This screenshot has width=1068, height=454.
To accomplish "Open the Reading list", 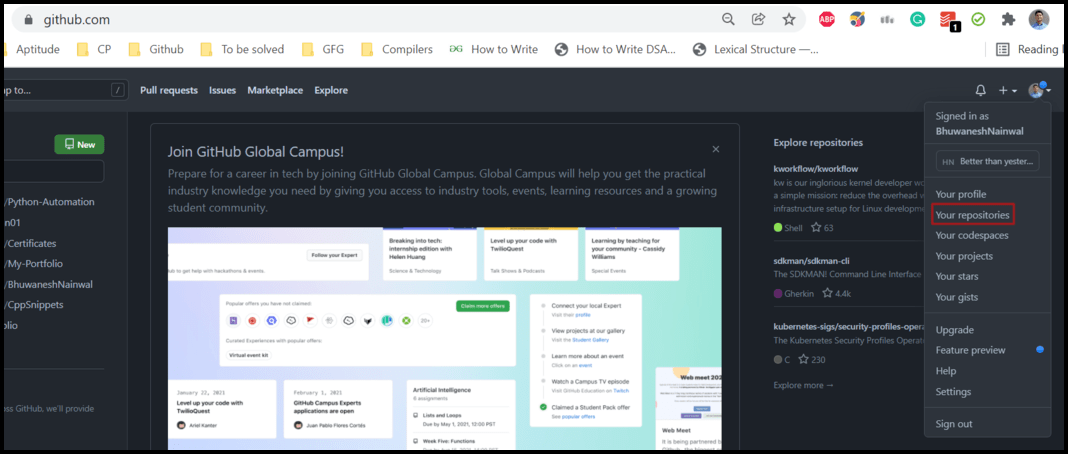I will tap(1030, 49).
